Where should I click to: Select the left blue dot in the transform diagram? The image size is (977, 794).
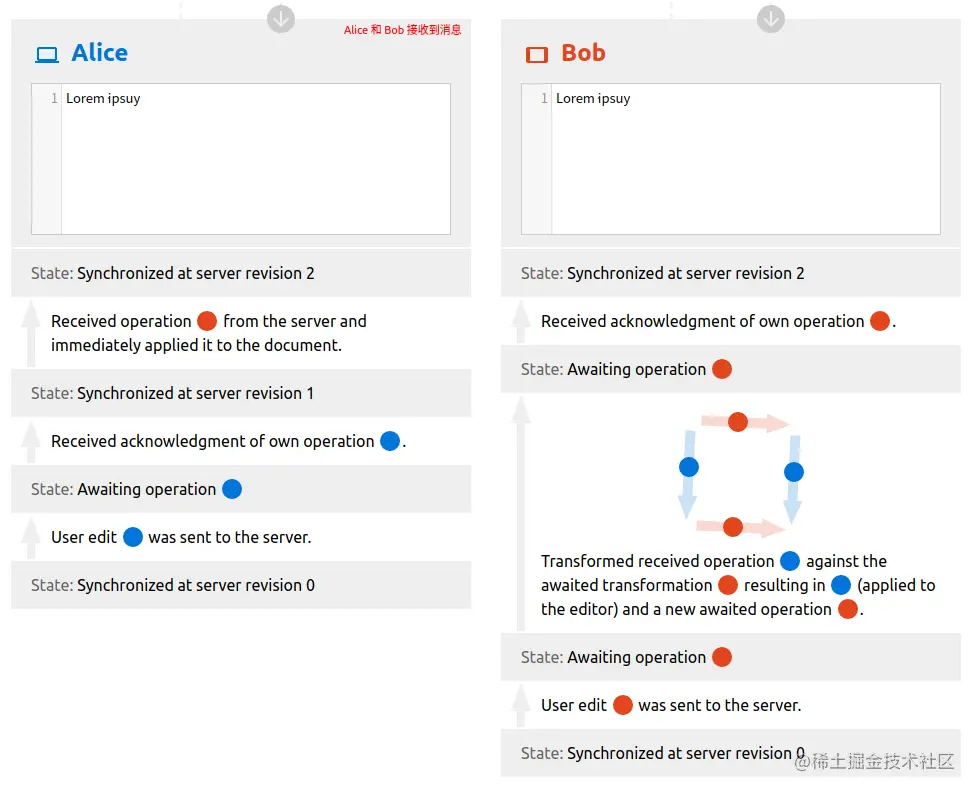(688, 467)
